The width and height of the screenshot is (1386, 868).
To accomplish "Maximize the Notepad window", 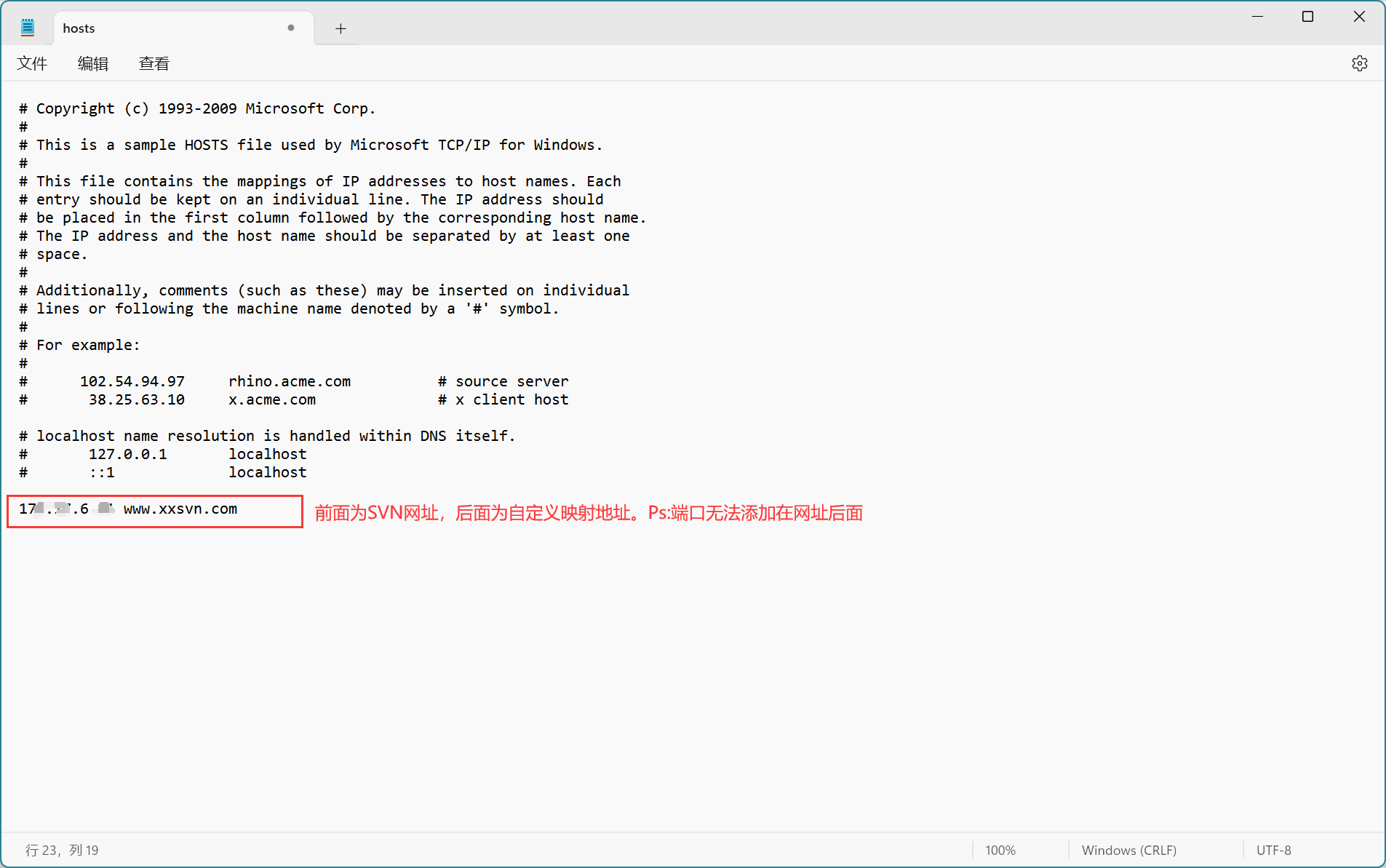I will 1307,17.
